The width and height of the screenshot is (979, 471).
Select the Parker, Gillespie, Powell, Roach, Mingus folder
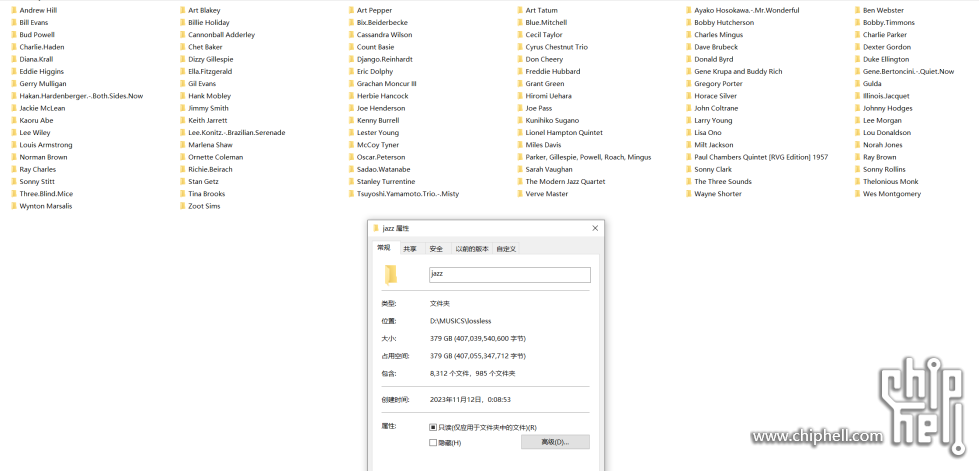pyautogui.click(x=588, y=157)
